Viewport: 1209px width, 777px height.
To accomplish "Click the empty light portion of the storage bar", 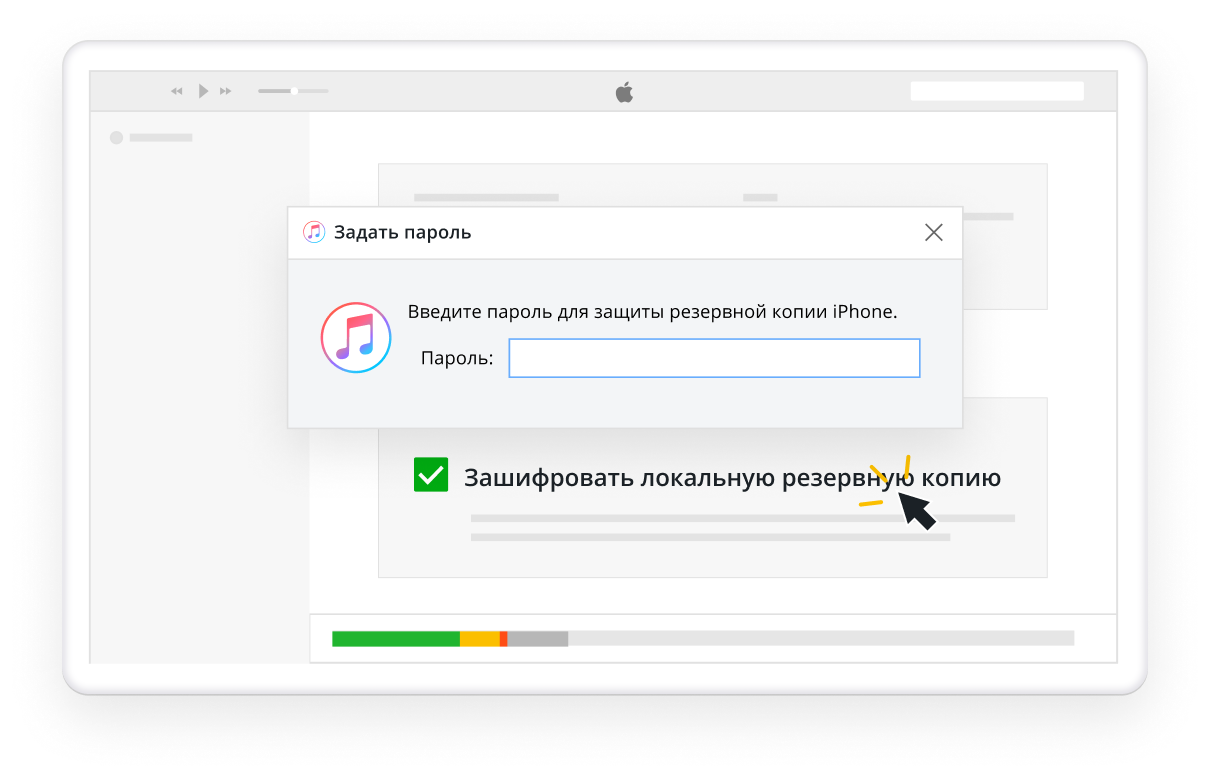I will 821,638.
